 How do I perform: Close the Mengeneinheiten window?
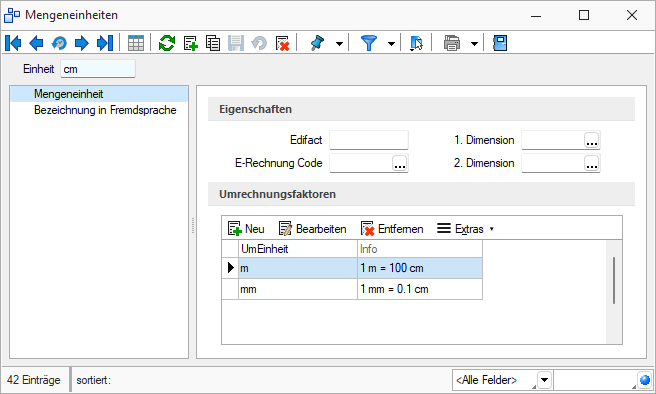click(632, 15)
